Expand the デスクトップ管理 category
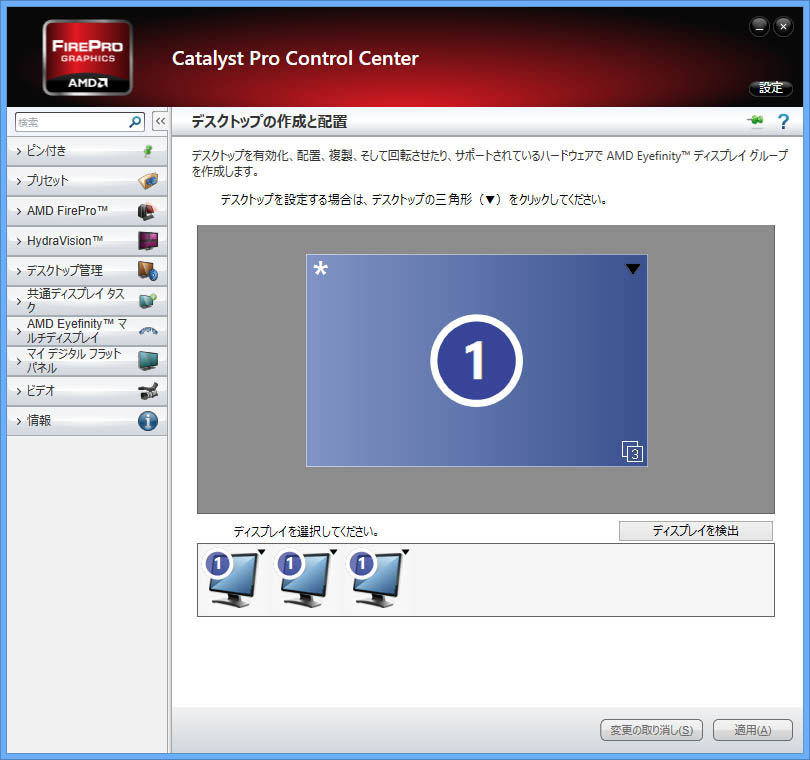This screenshot has height=760, width=810. pos(87,271)
